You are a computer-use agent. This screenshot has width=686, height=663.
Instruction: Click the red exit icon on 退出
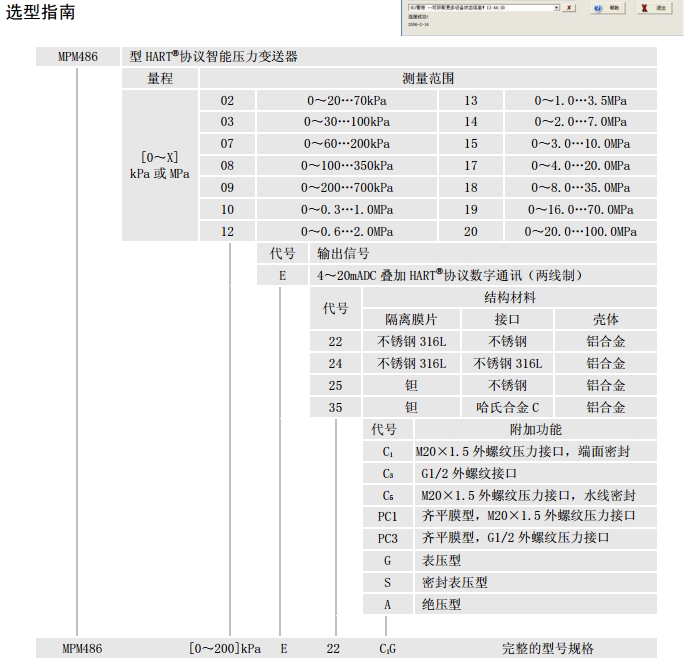pyautogui.click(x=643, y=8)
